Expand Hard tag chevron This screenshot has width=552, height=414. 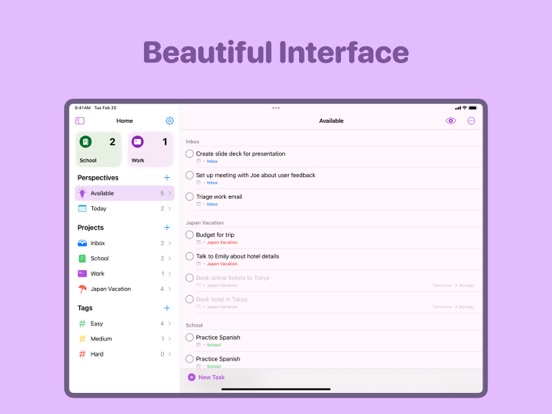pos(170,354)
